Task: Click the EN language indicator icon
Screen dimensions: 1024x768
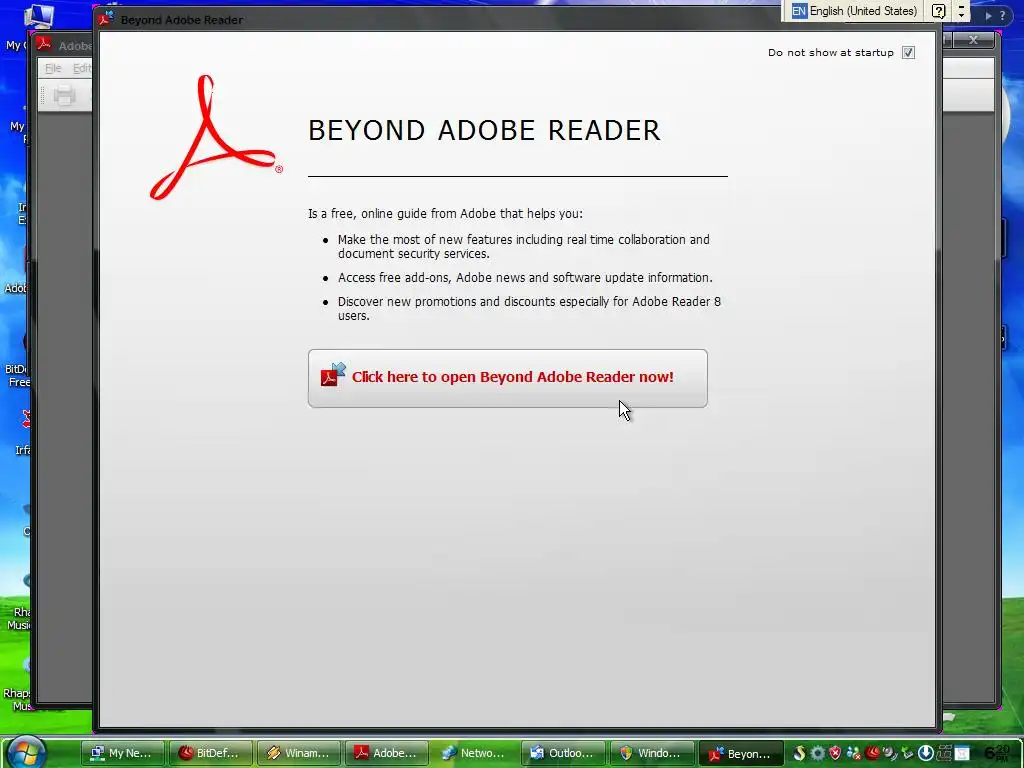Action: click(x=799, y=11)
